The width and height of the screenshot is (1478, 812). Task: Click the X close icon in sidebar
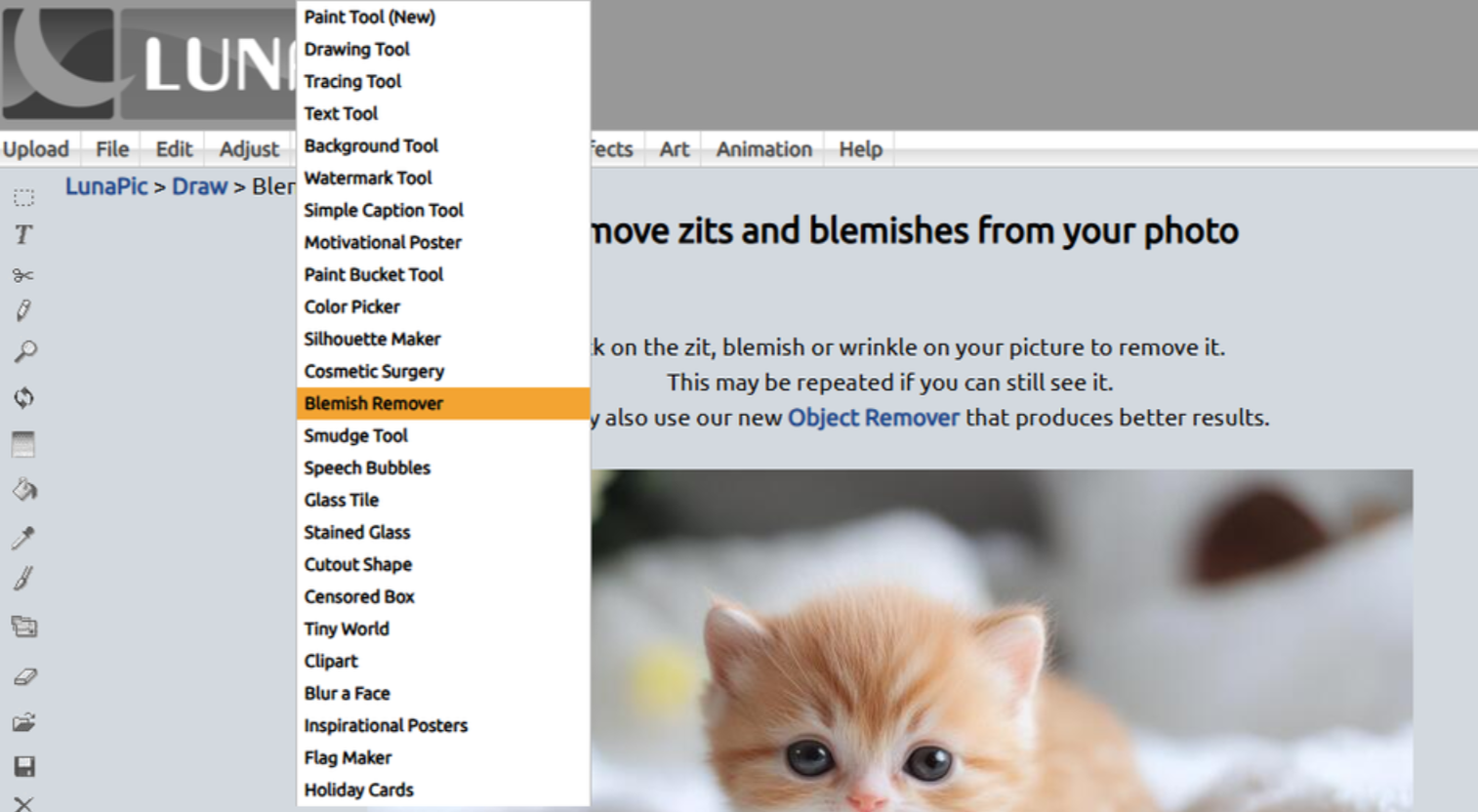click(23, 804)
